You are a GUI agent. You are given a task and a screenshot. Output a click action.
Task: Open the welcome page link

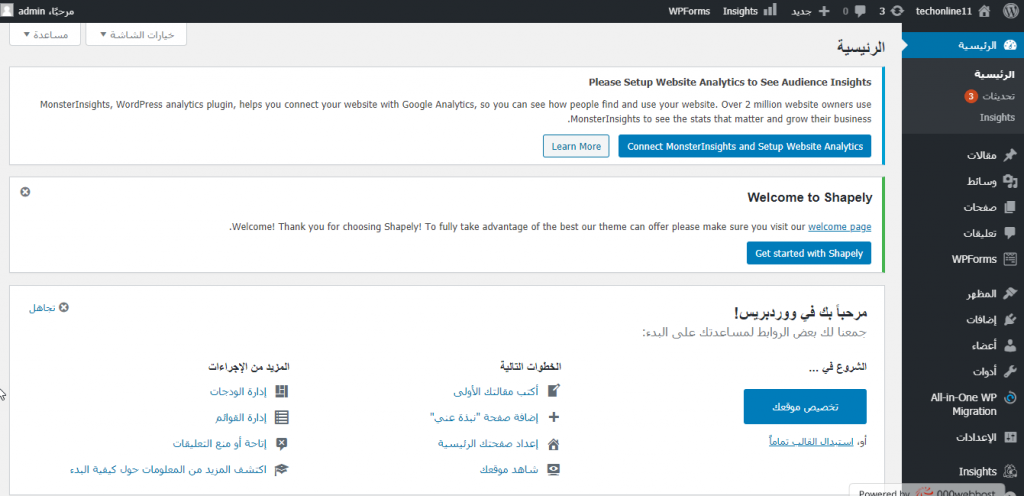(840, 227)
